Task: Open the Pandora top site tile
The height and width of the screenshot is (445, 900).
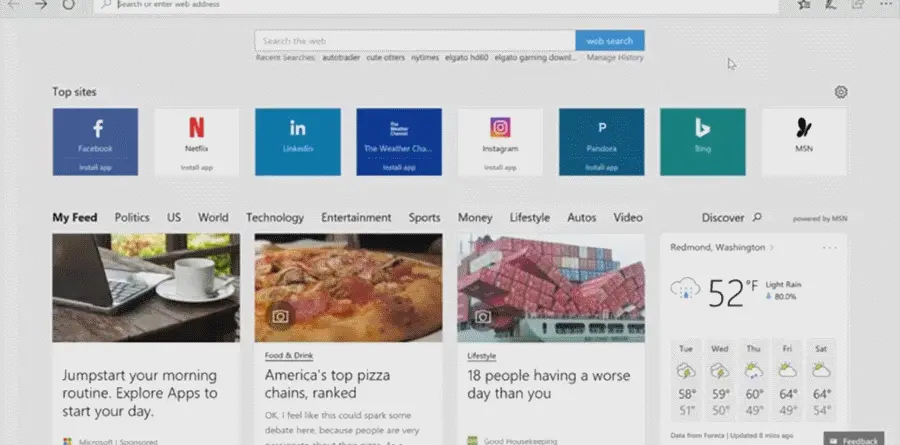Action: click(x=602, y=142)
